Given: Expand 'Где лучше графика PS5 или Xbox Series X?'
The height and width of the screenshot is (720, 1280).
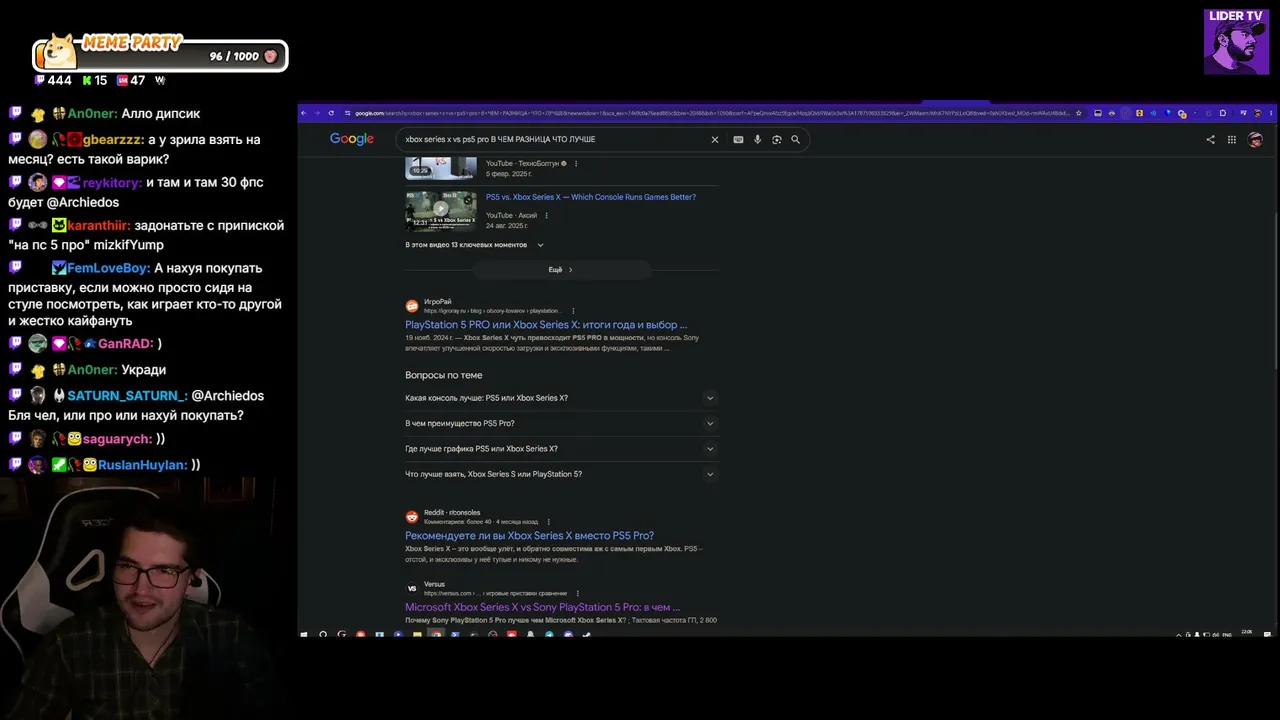Looking at the screenshot, I should (561, 449).
